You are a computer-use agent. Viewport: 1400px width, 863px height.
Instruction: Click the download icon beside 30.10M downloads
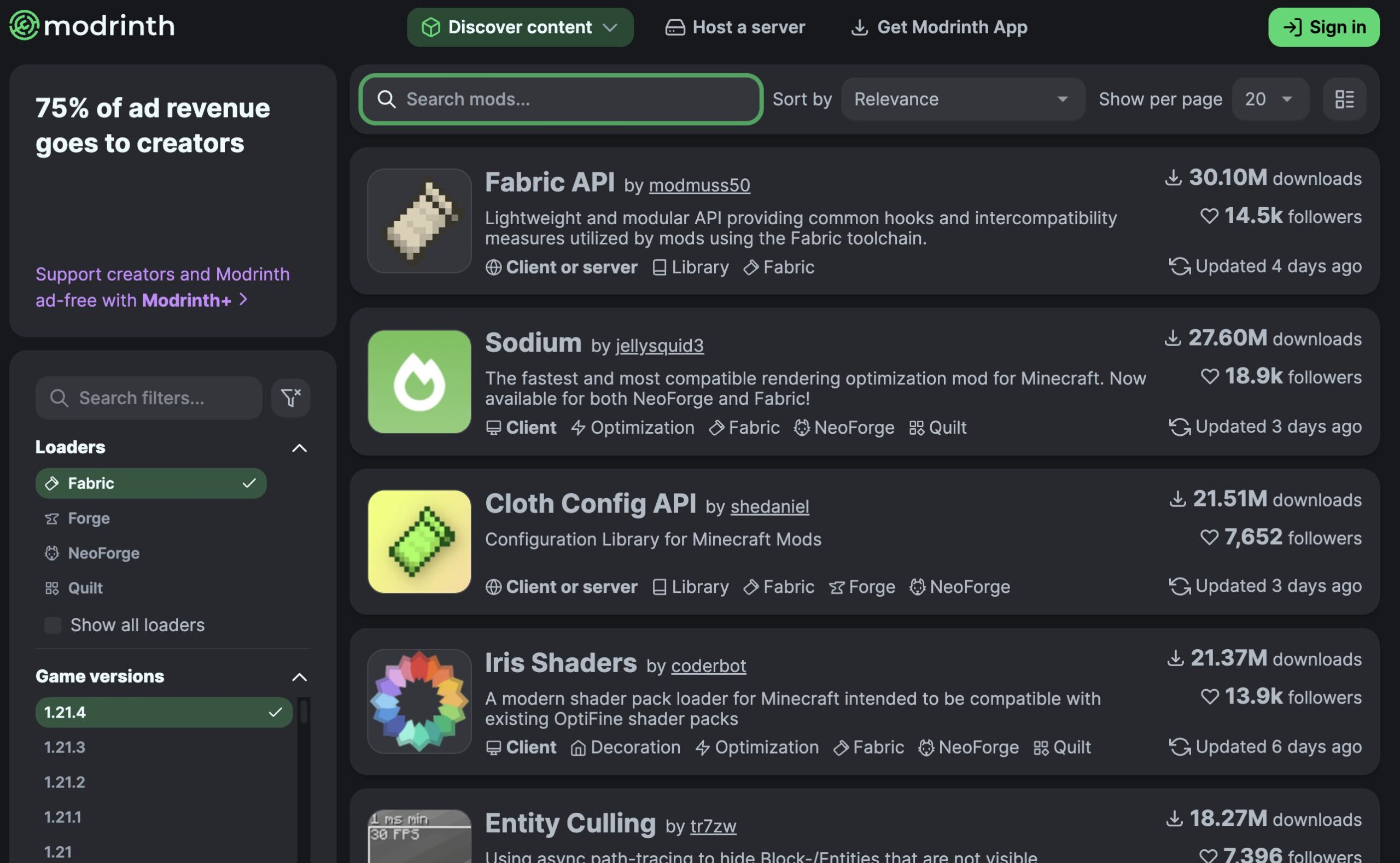(1173, 178)
